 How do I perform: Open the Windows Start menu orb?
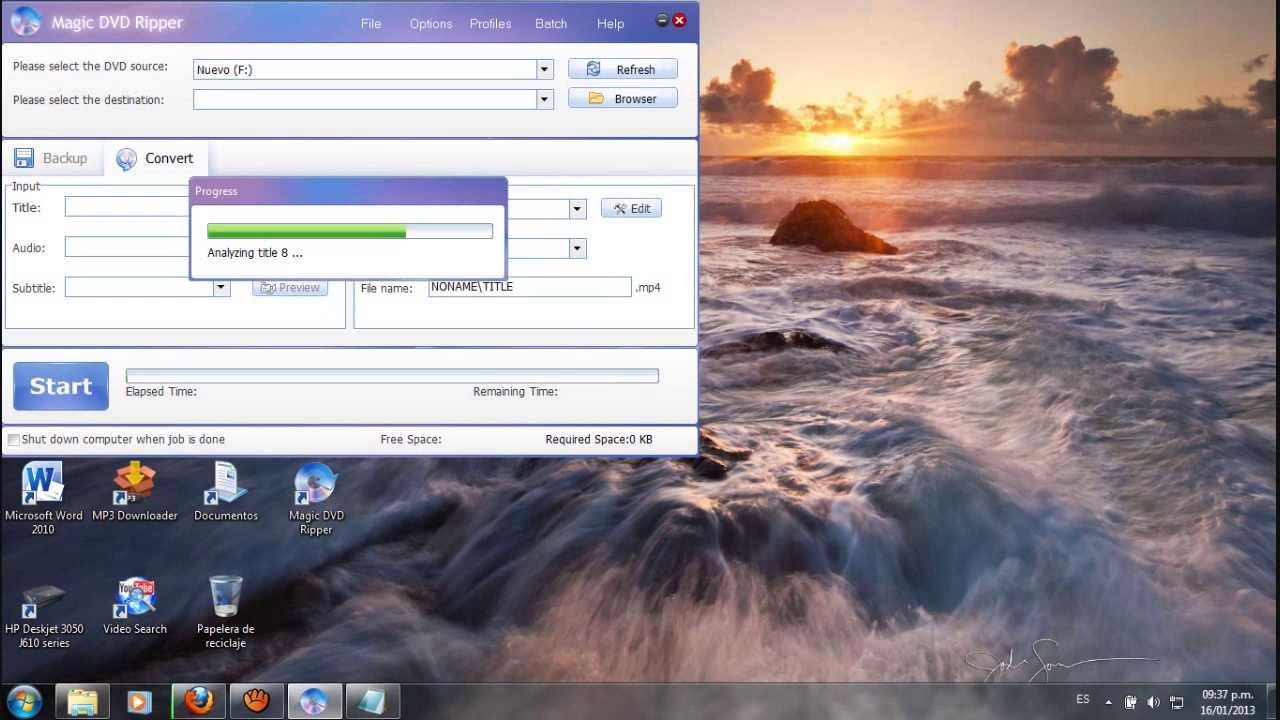(x=24, y=701)
